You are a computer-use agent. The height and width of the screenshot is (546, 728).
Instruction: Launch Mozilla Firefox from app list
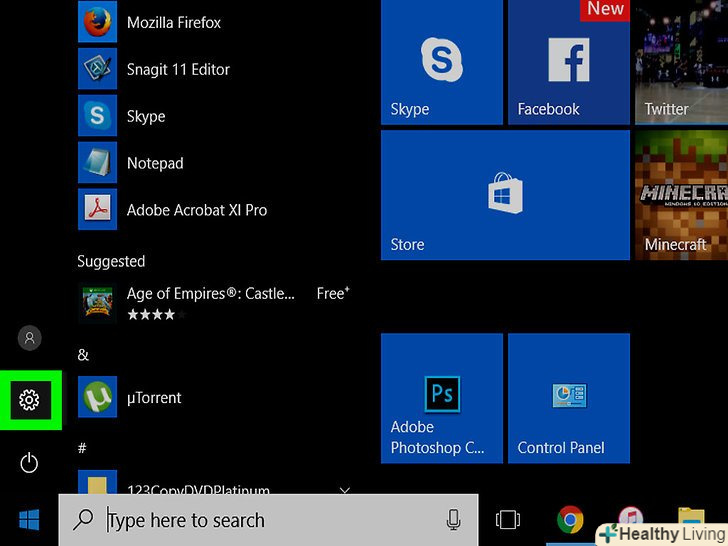(x=173, y=22)
